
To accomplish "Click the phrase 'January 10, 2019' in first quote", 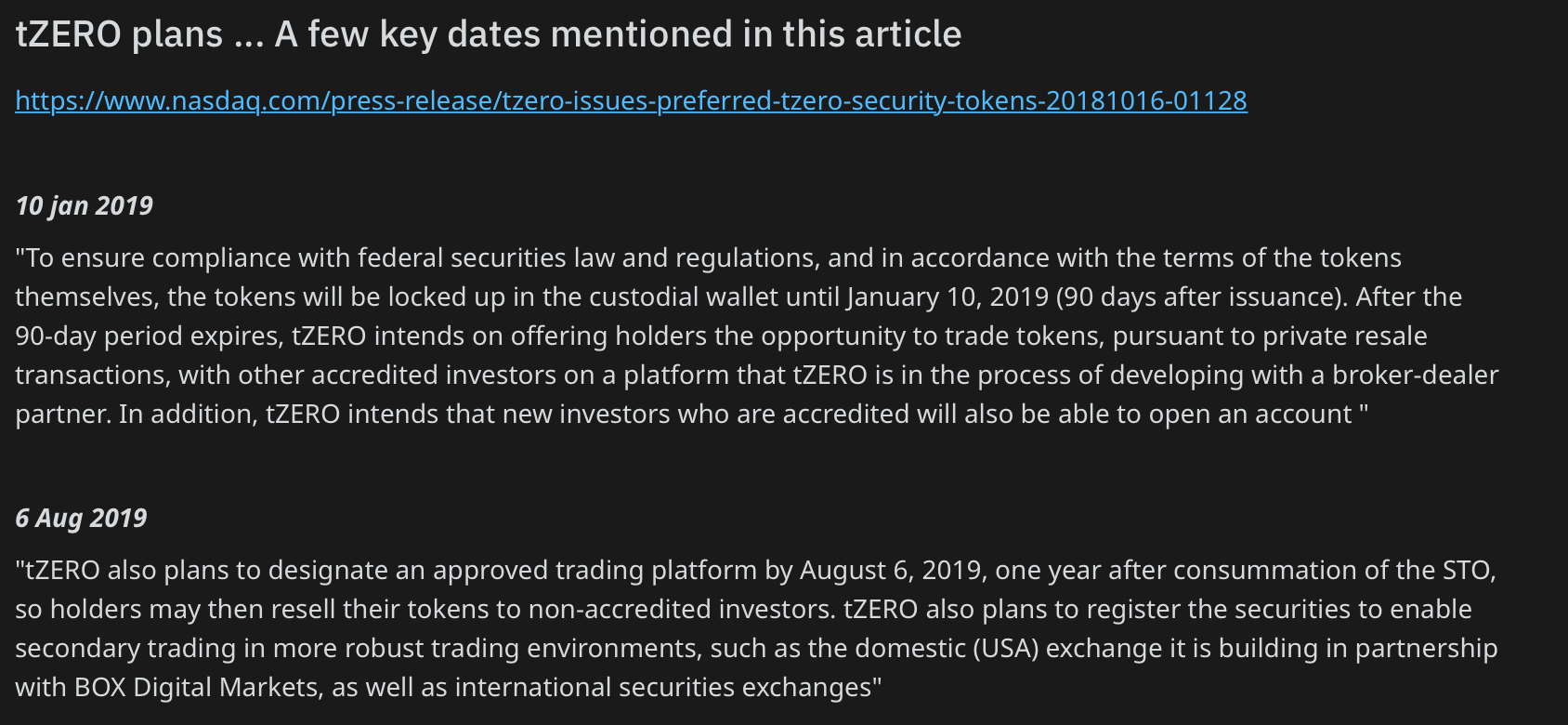I will pos(947,297).
